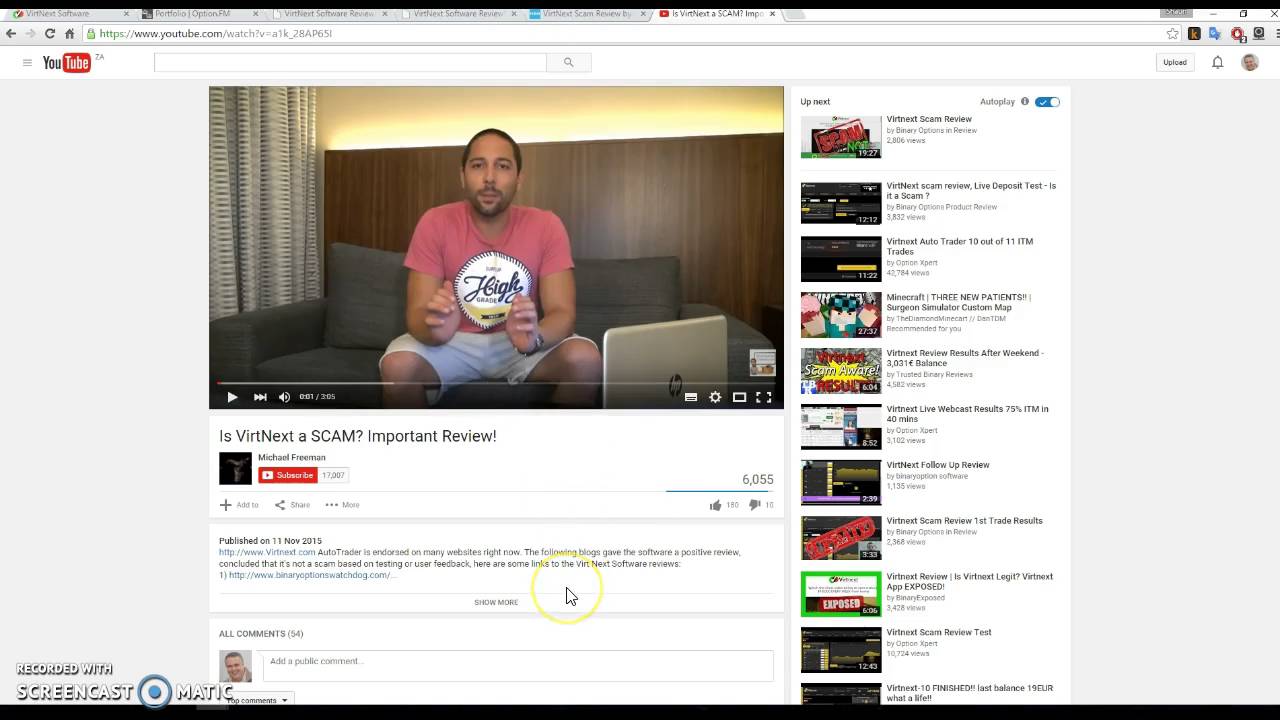Share the video

click(x=292, y=505)
